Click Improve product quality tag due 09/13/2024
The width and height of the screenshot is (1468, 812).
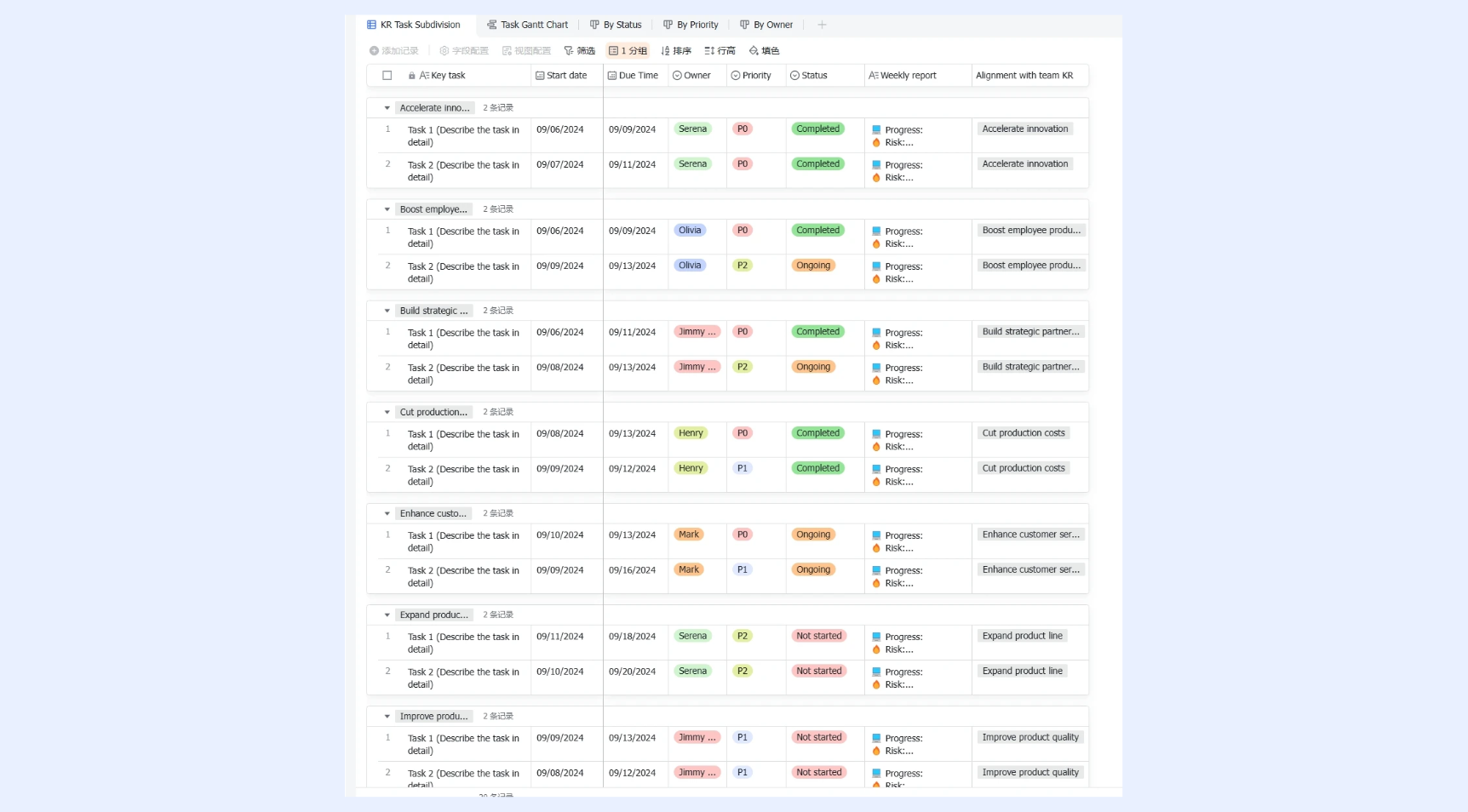click(1030, 737)
